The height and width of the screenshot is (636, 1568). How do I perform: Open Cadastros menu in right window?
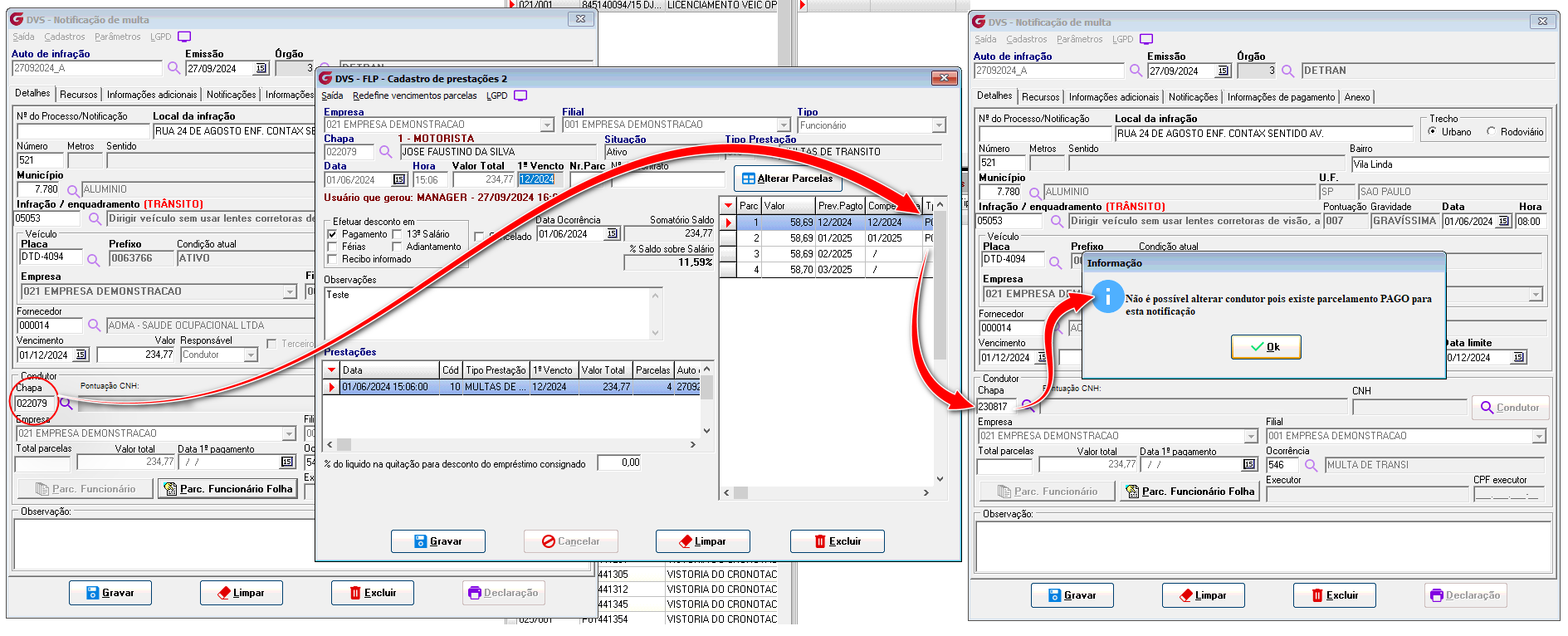coord(1026,39)
